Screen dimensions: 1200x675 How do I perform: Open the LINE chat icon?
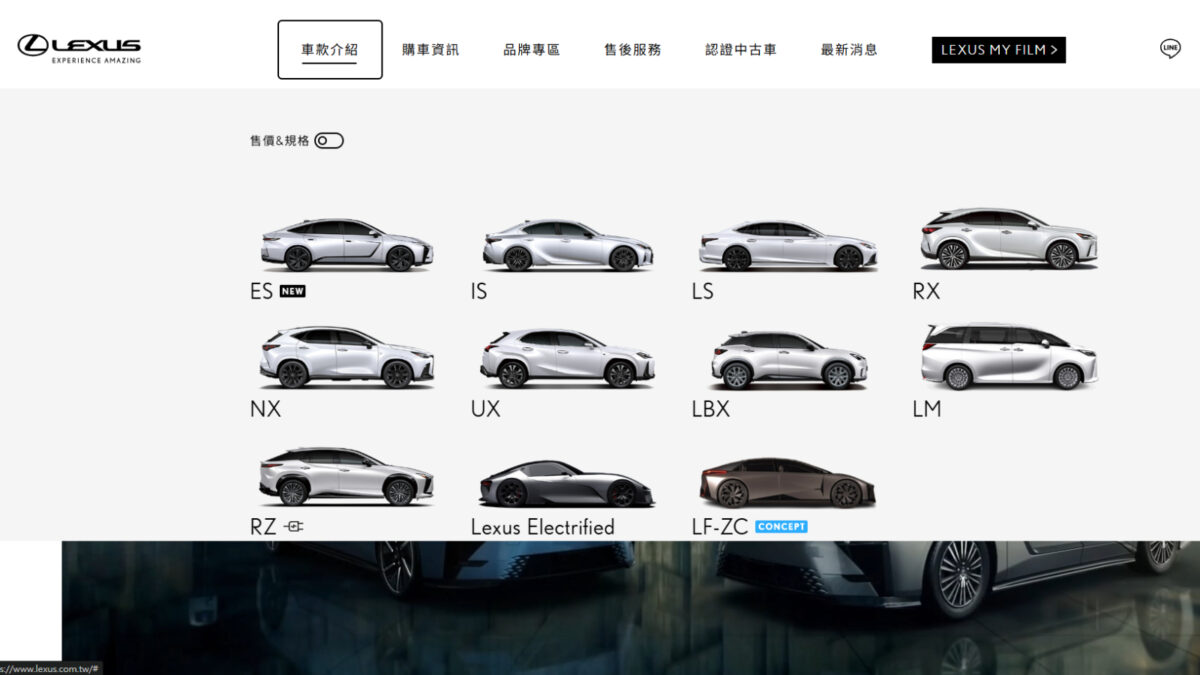(1170, 48)
